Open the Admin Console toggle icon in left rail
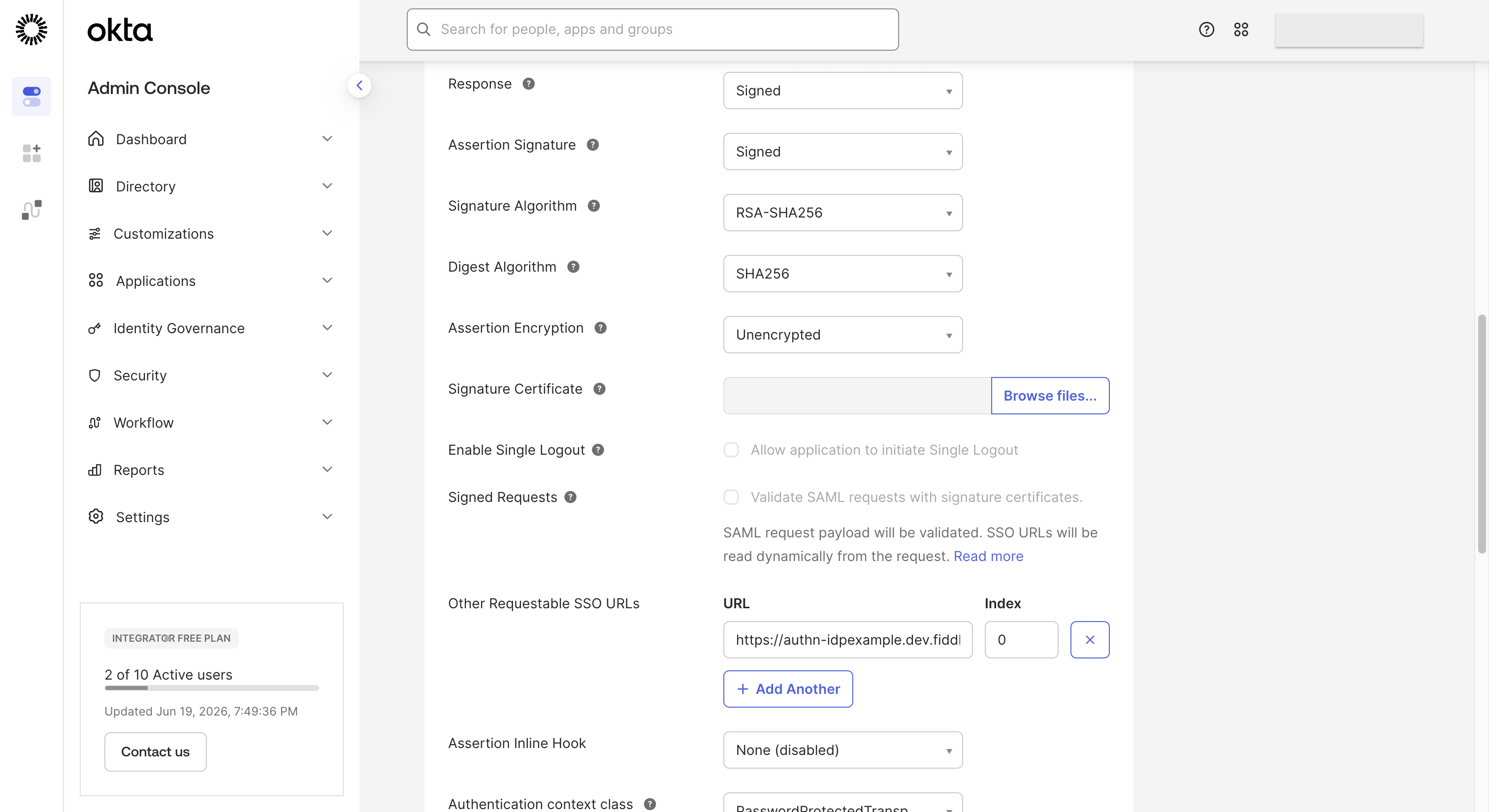The width and height of the screenshot is (1489, 812). tap(31, 96)
